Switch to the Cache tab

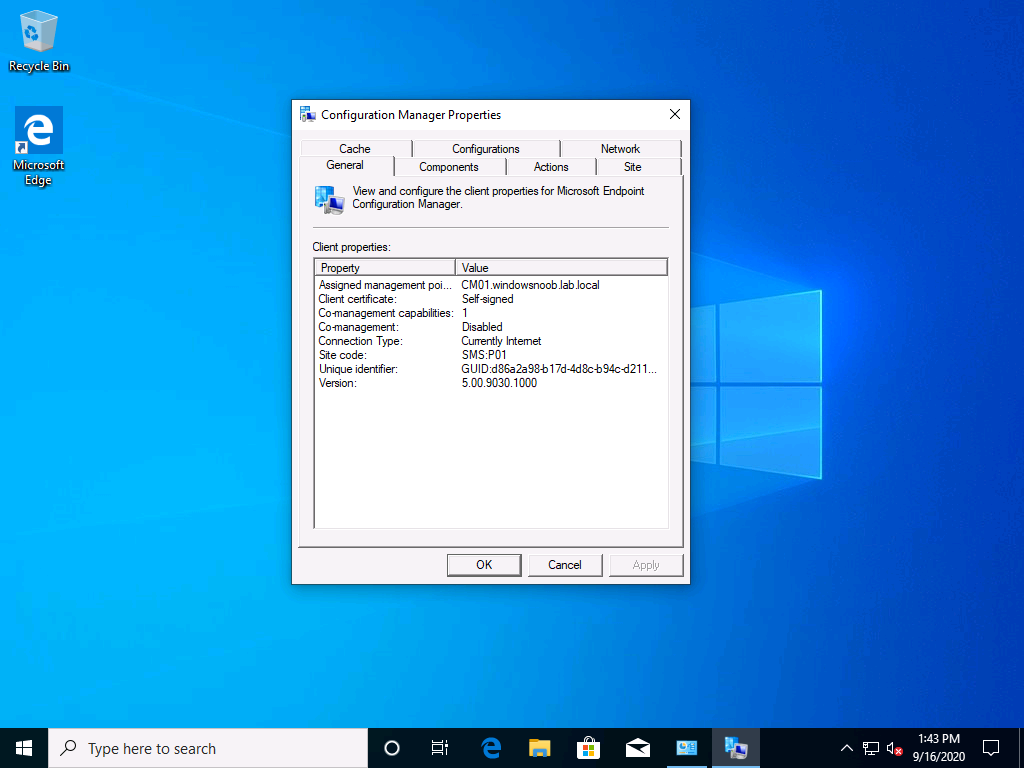coord(355,149)
